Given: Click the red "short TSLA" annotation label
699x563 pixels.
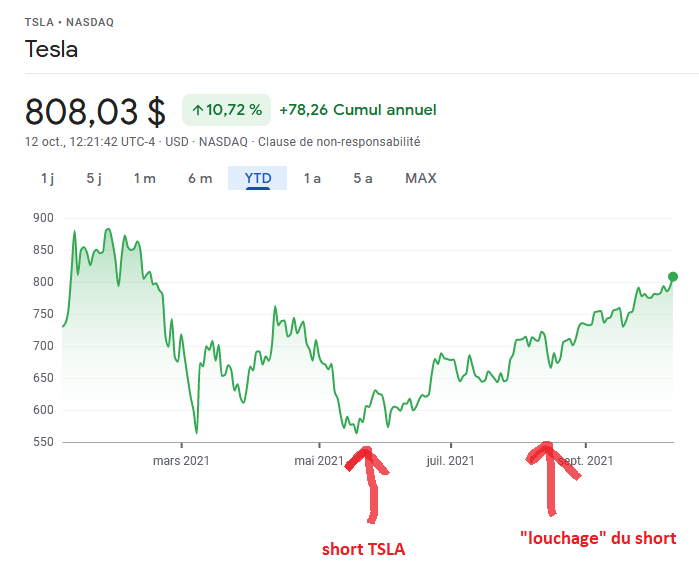Looking at the screenshot, I should (363, 549).
